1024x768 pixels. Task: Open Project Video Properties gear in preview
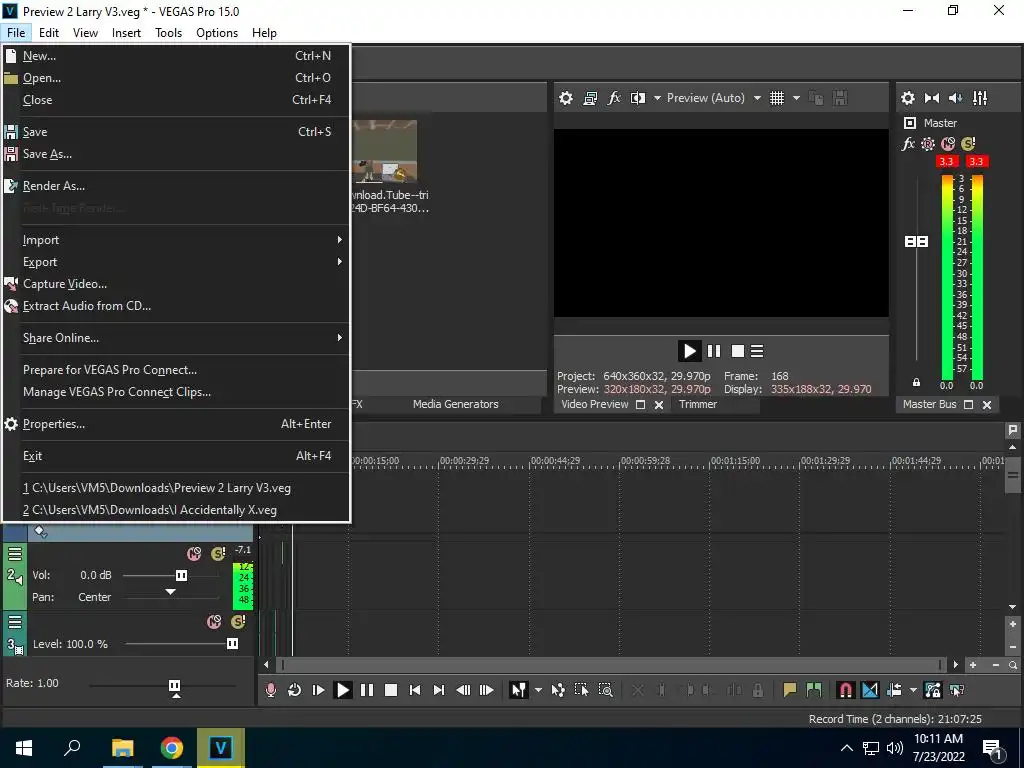(x=566, y=98)
